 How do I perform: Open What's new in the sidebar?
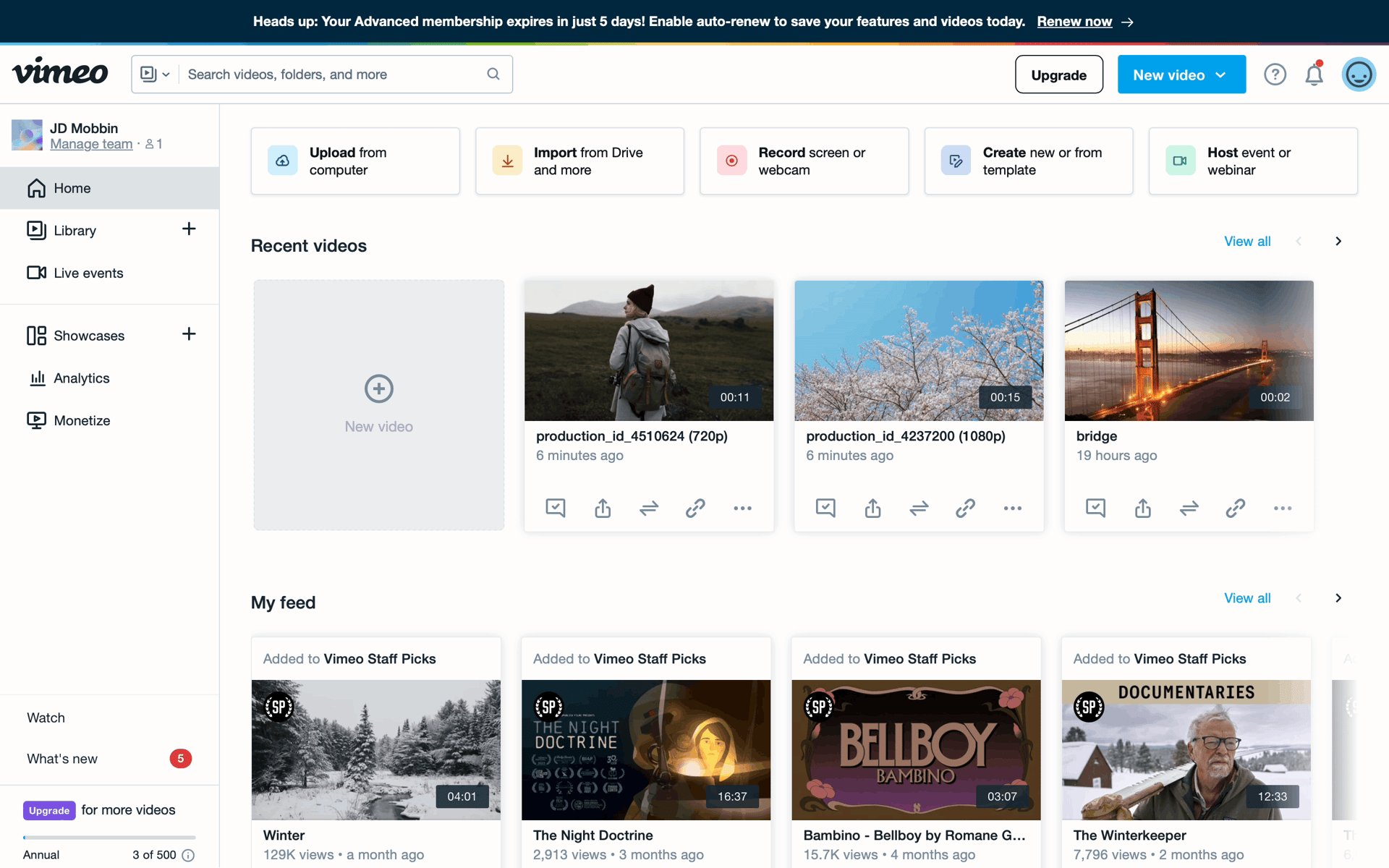tap(62, 759)
